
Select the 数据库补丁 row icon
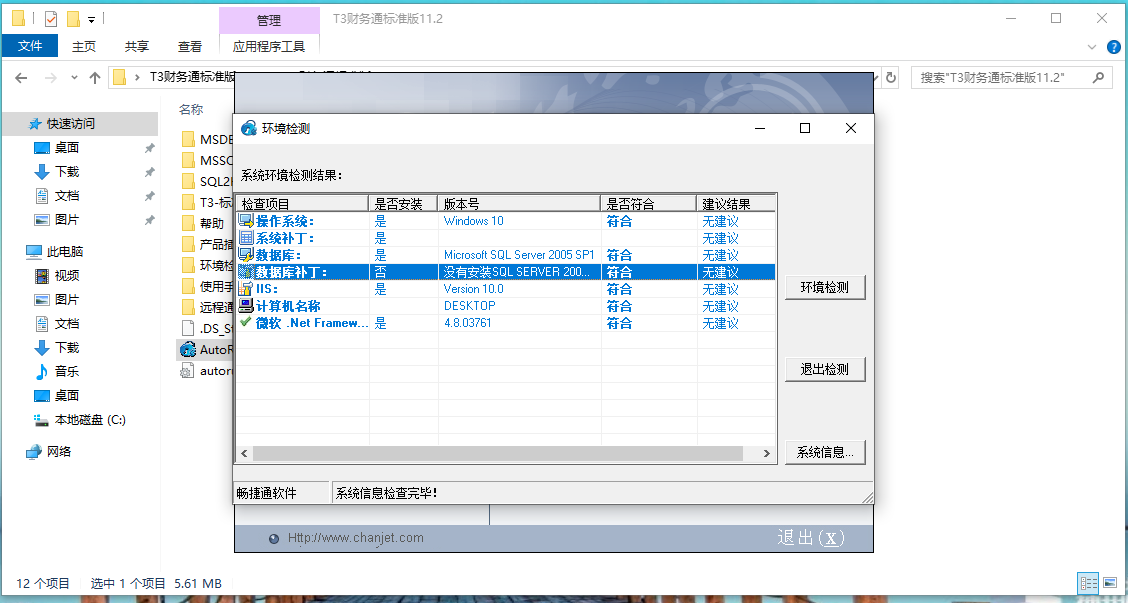point(246,272)
